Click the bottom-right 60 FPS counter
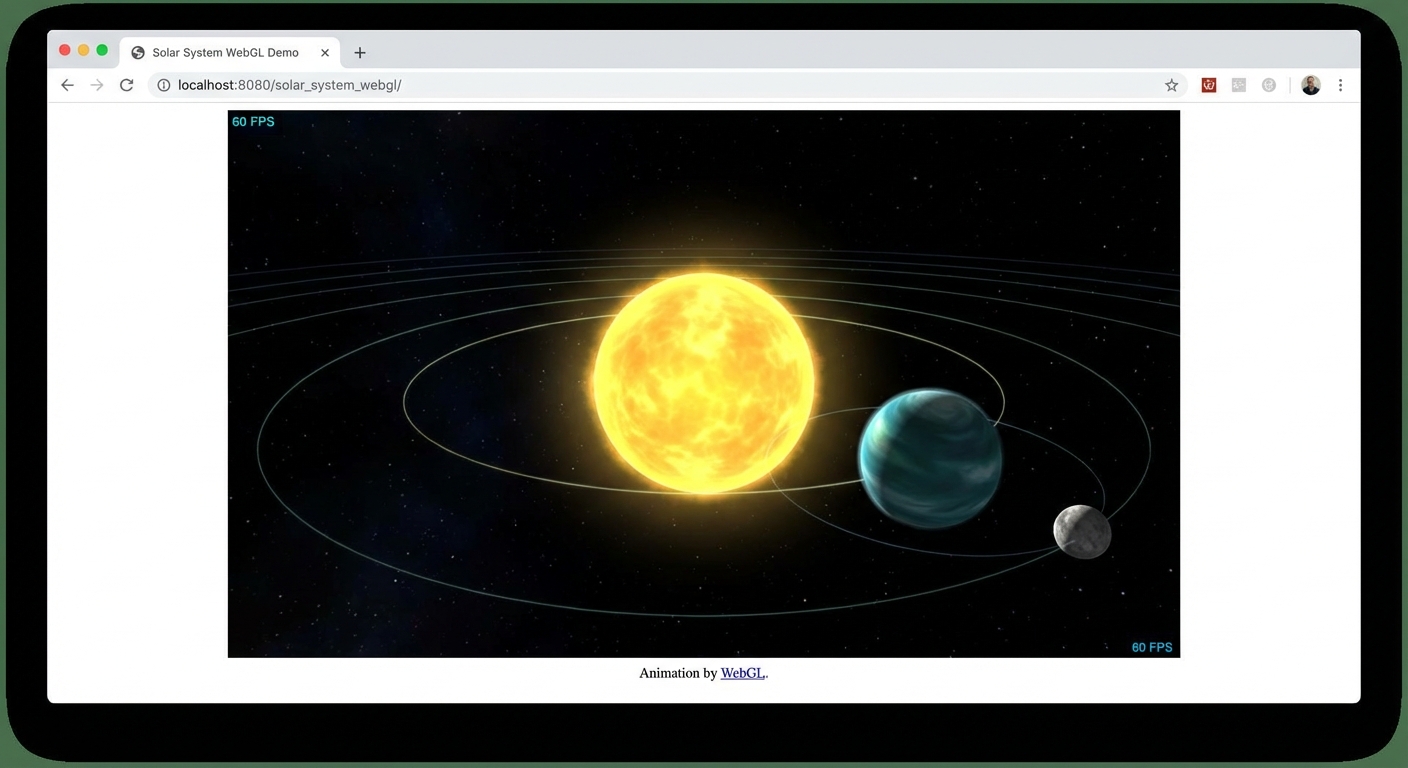 1151,647
